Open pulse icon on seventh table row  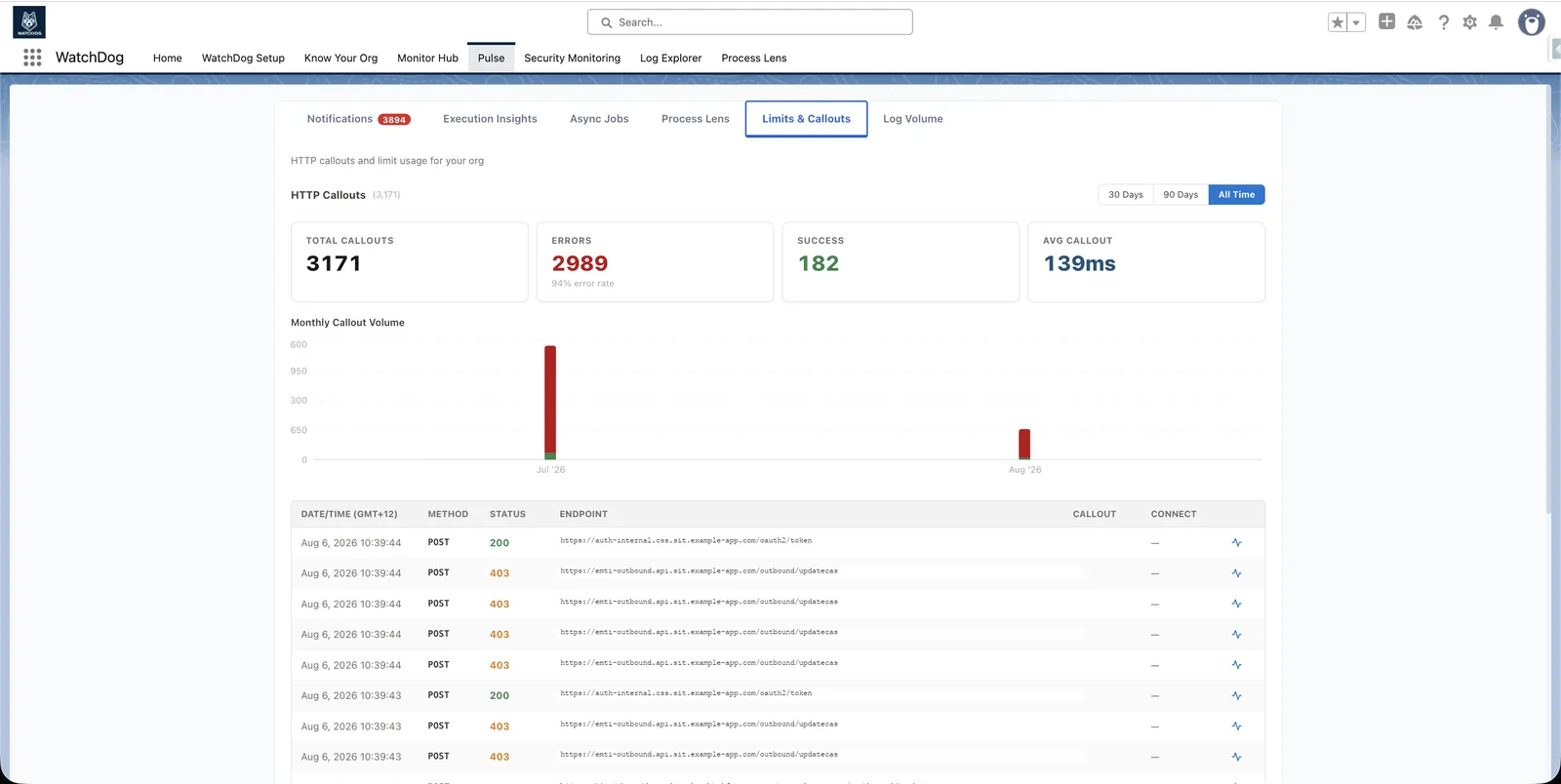click(x=1236, y=726)
